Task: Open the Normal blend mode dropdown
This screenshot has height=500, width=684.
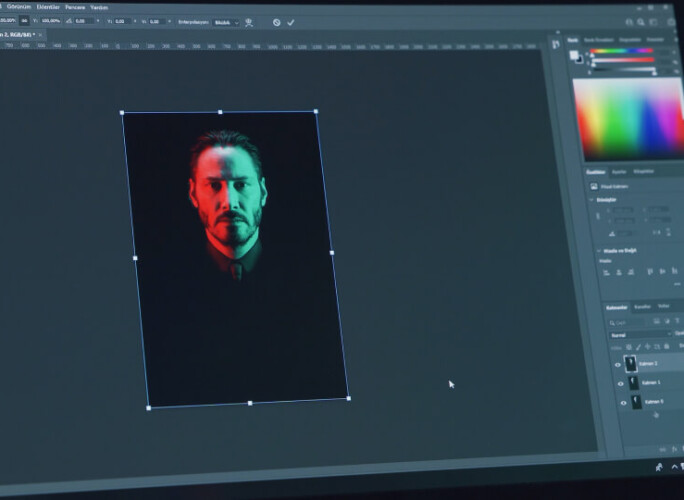Action: (x=642, y=334)
